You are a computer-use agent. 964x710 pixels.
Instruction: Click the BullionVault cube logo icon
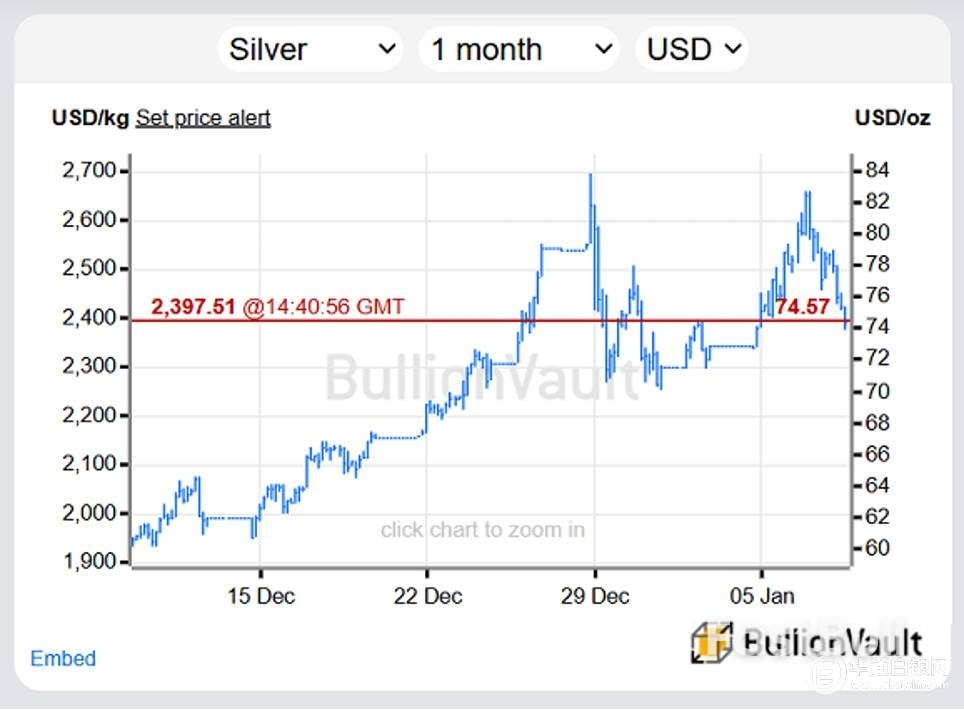coord(711,642)
